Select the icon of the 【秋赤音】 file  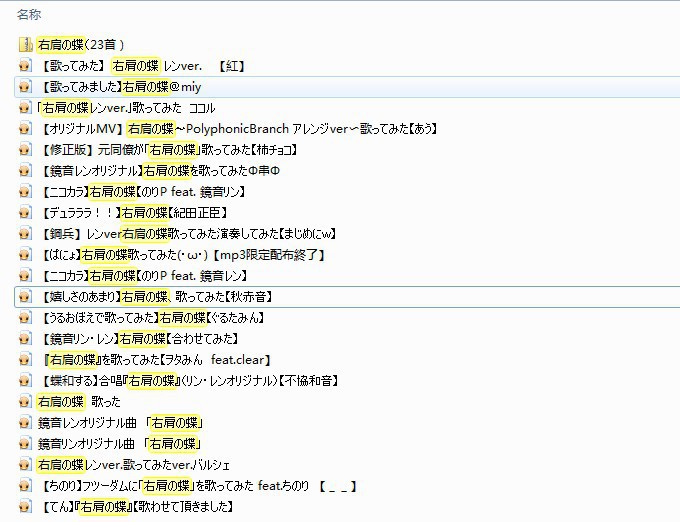click(25, 297)
